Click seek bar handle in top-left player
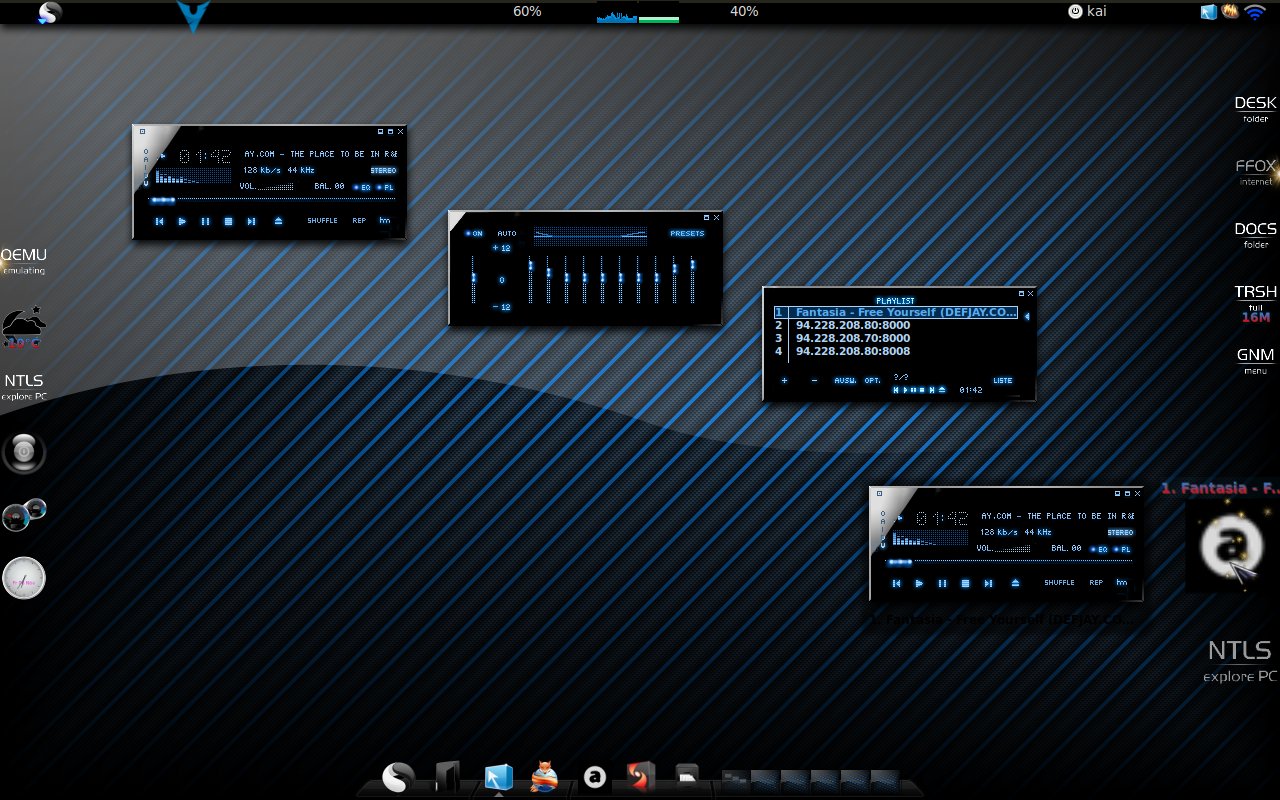This screenshot has width=1280, height=800. (162, 201)
